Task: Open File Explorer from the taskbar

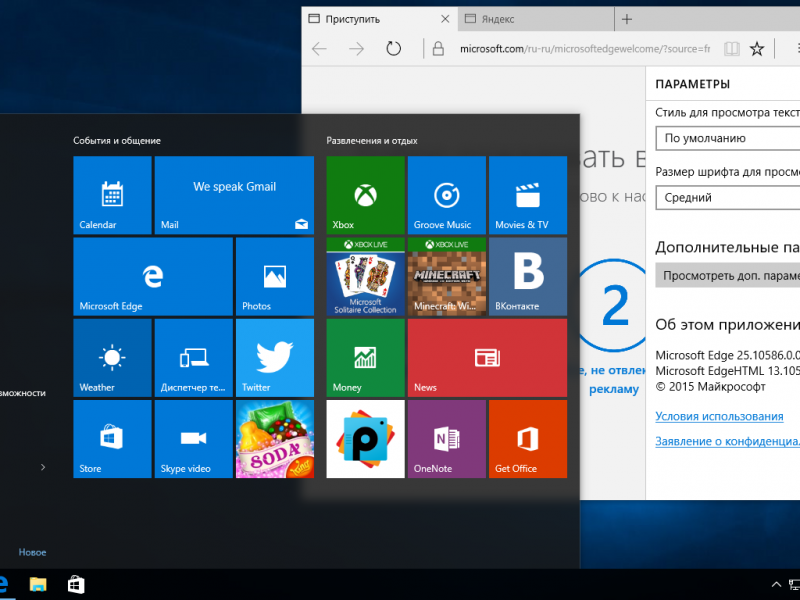Action: 38,585
